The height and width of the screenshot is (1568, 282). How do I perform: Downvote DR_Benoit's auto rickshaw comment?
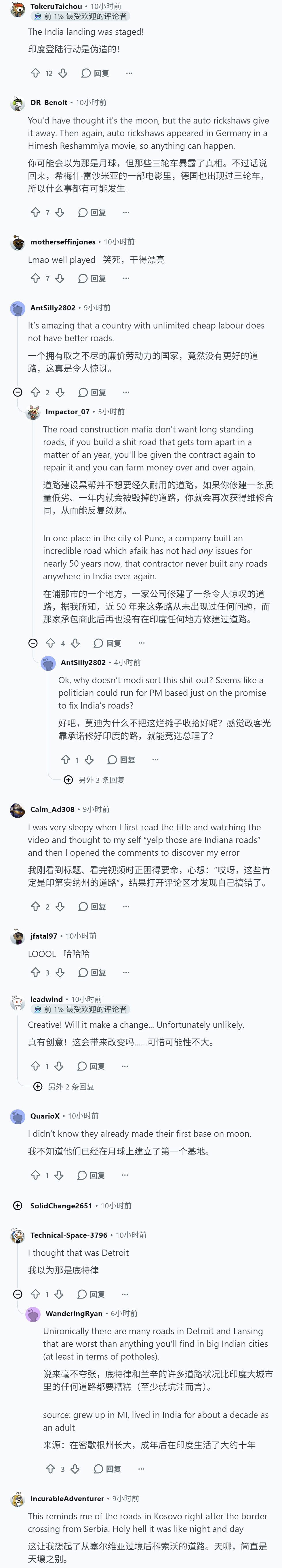tap(60, 212)
